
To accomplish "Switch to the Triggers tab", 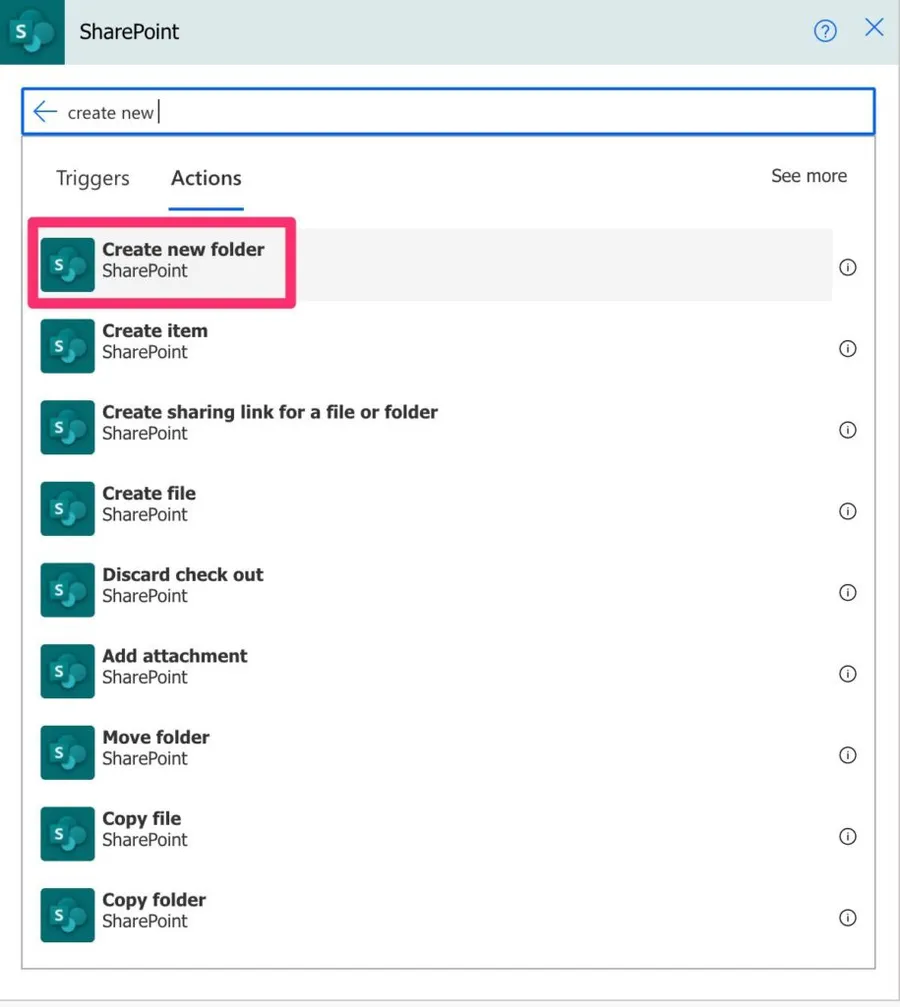I will click(x=93, y=178).
